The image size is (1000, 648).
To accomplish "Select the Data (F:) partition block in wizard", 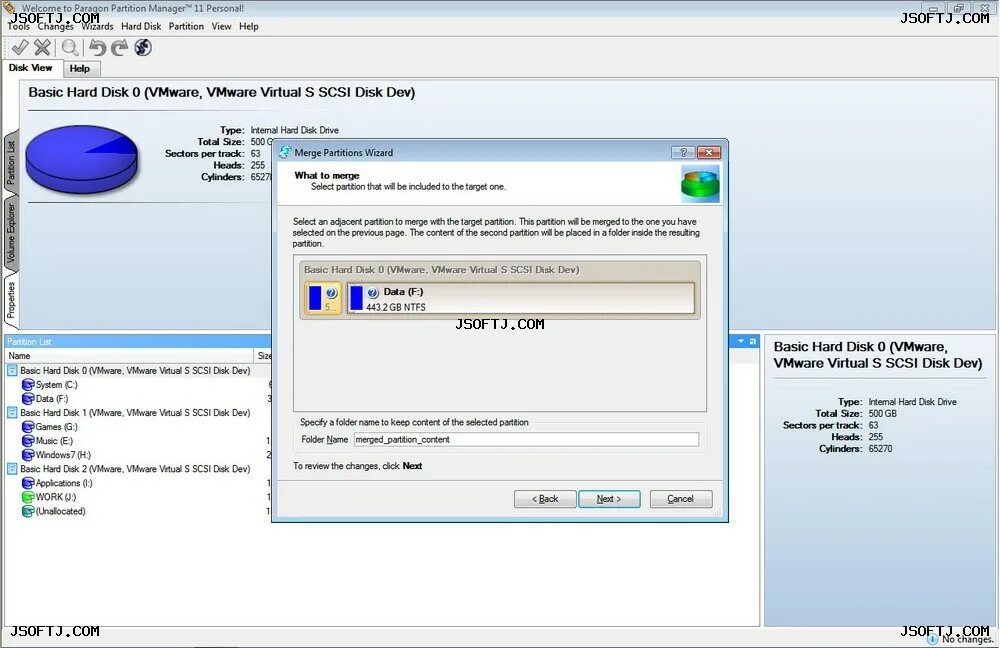I will click(x=520, y=298).
